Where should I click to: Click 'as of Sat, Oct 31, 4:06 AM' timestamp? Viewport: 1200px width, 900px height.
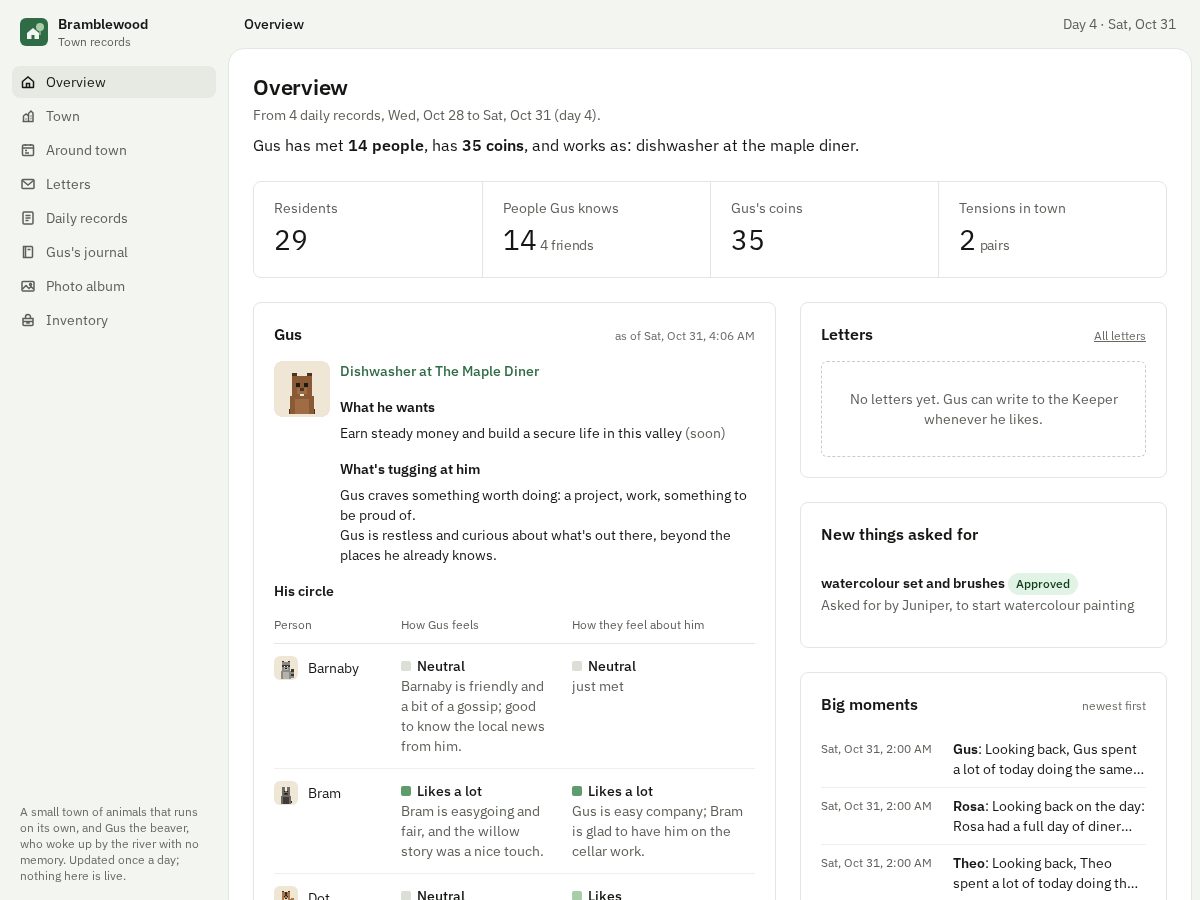click(685, 336)
